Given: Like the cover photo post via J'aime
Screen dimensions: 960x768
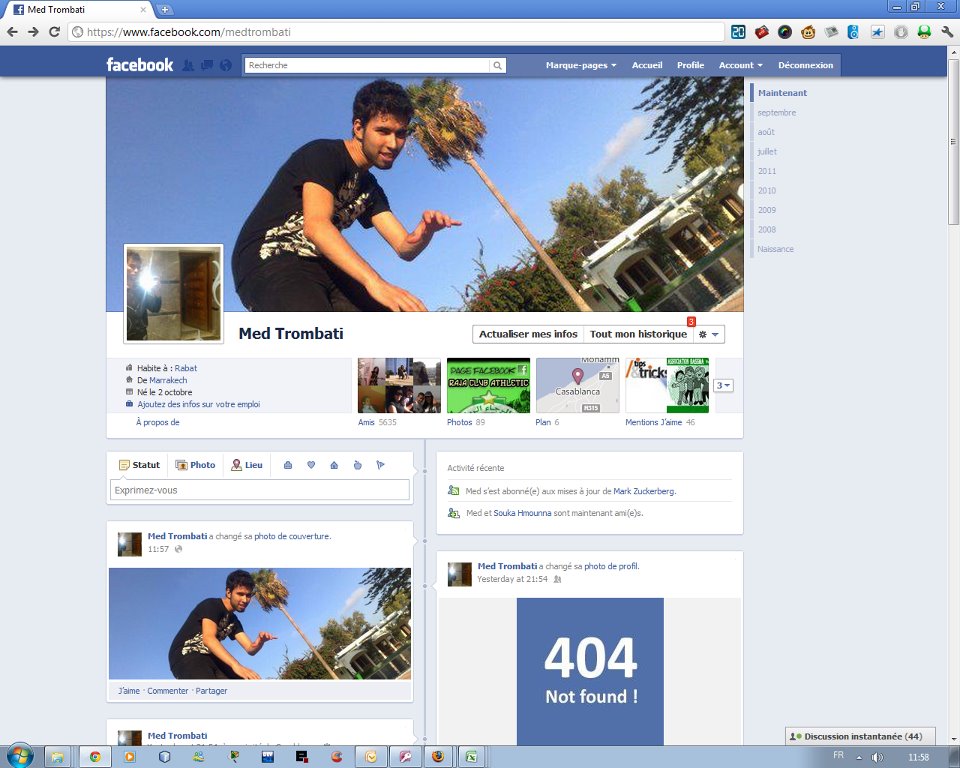Looking at the screenshot, I should [128, 690].
